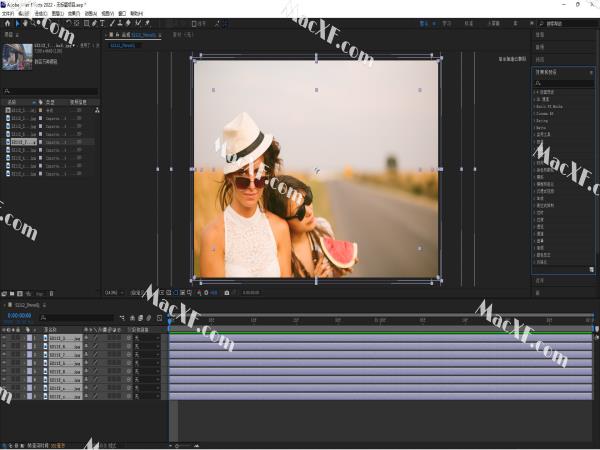Select the Selection arrow tool

[15, 23]
